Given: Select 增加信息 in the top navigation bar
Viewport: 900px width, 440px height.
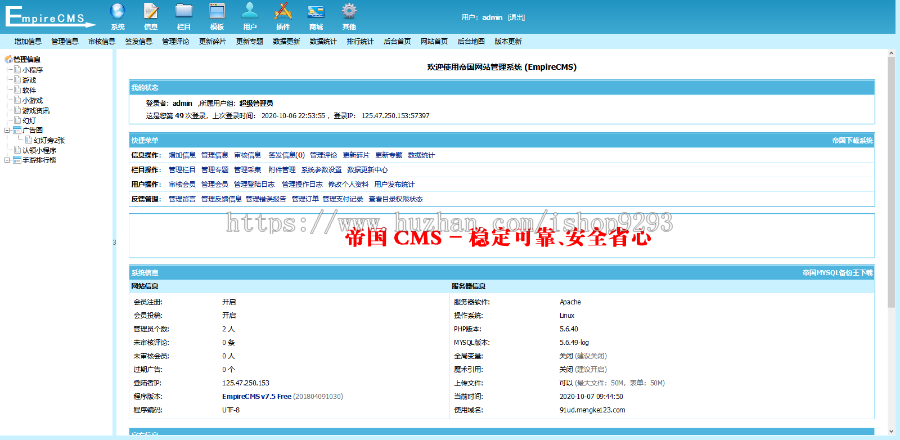Looking at the screenshot, I should (x=28, y=41).
